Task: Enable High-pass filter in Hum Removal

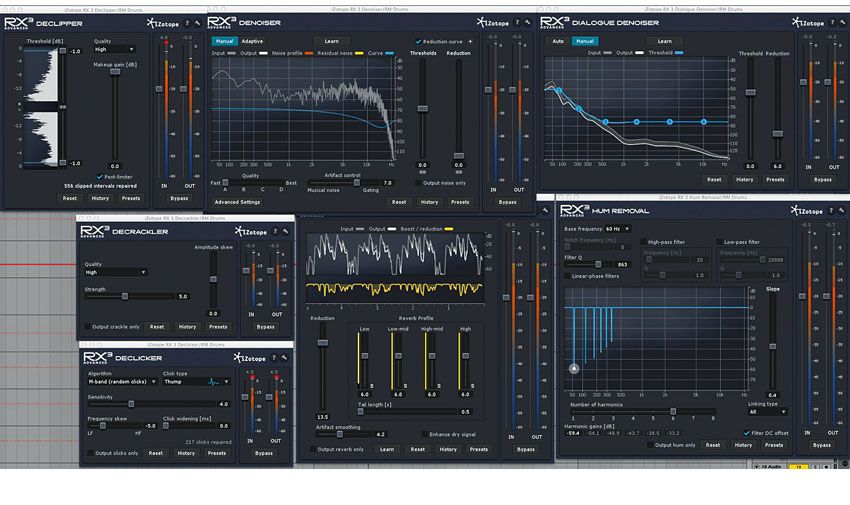Action: (643, 242)
